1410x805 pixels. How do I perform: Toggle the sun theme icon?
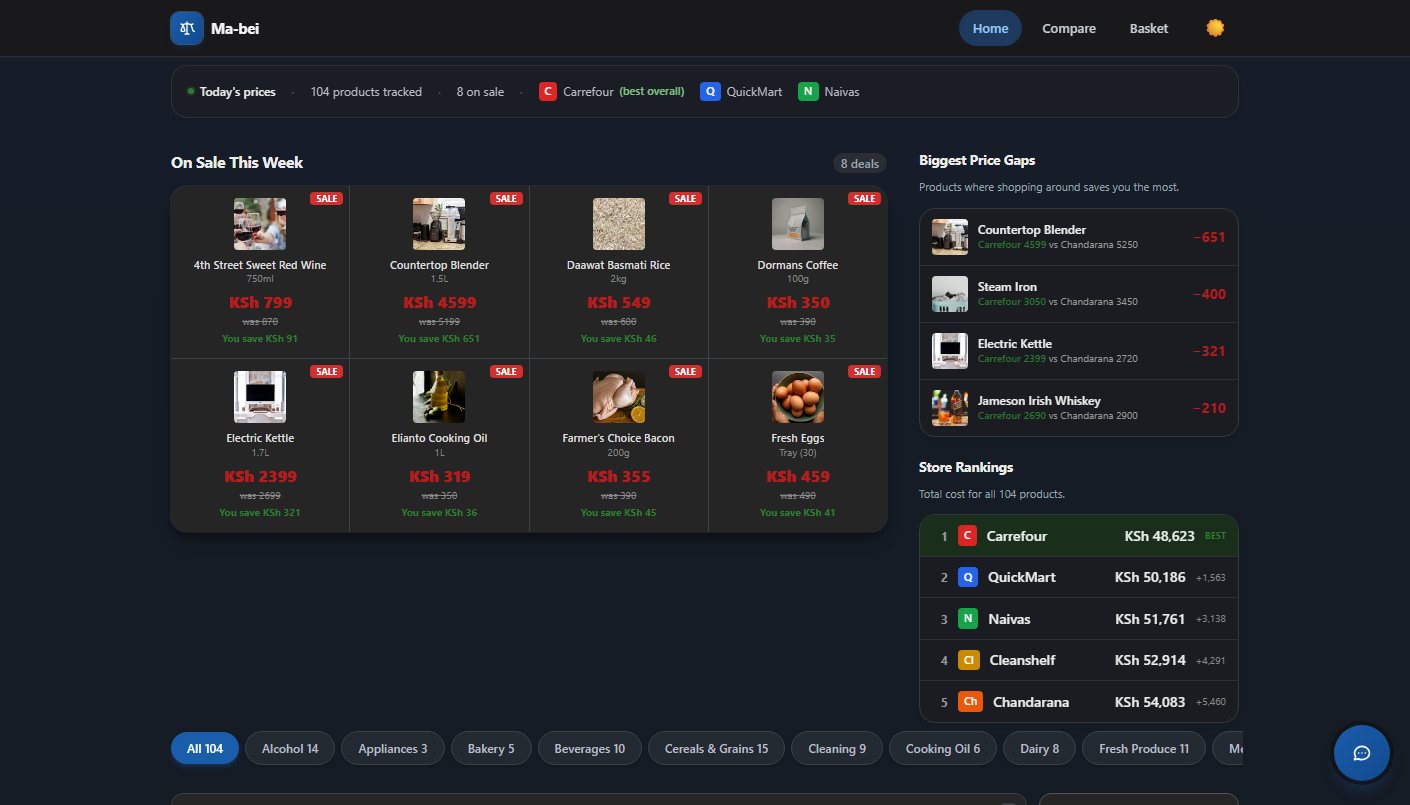pos(1215,28)
